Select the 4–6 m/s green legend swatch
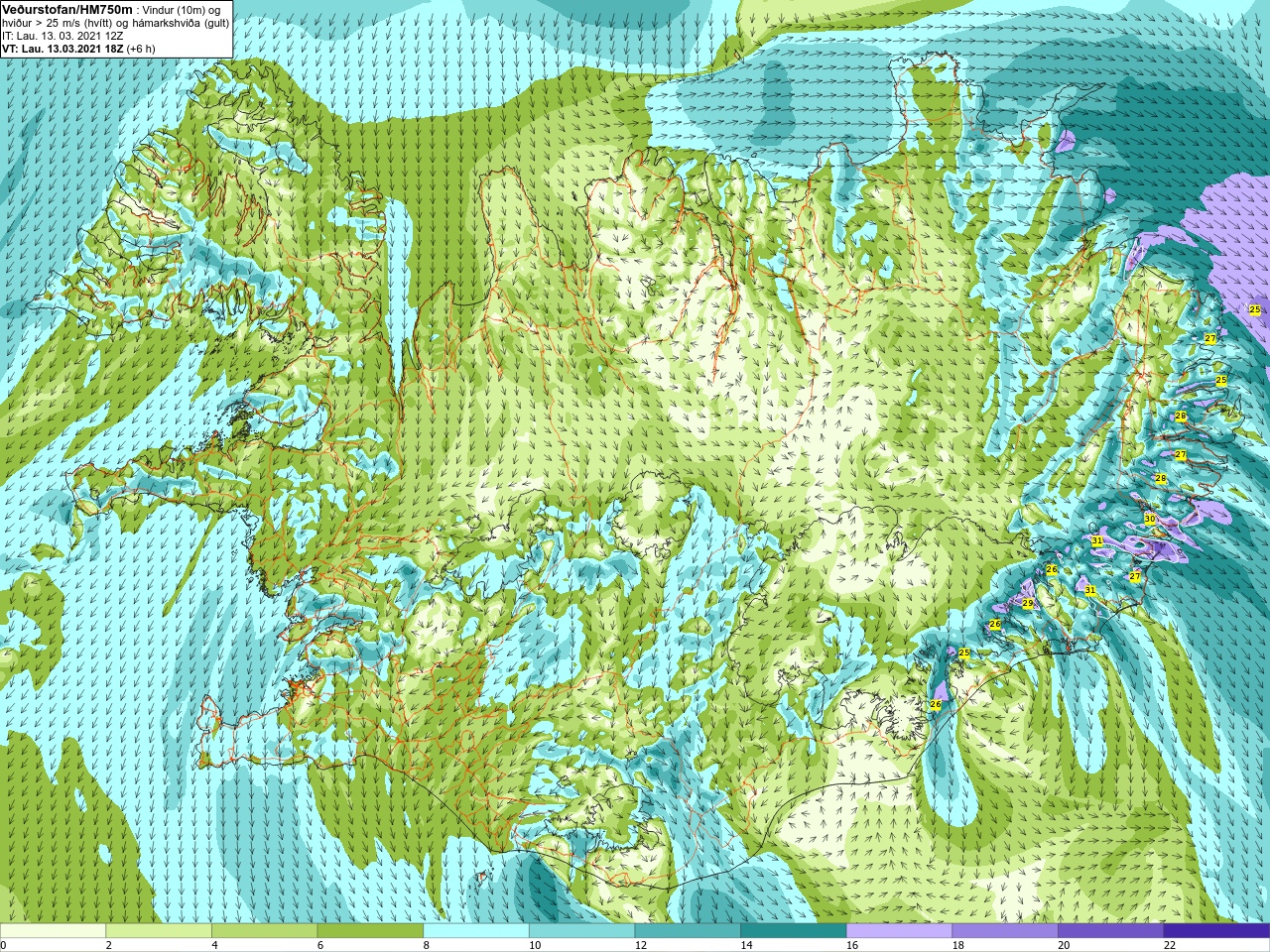The width and height of the screenshot is (1270, 952). (264, 930)
